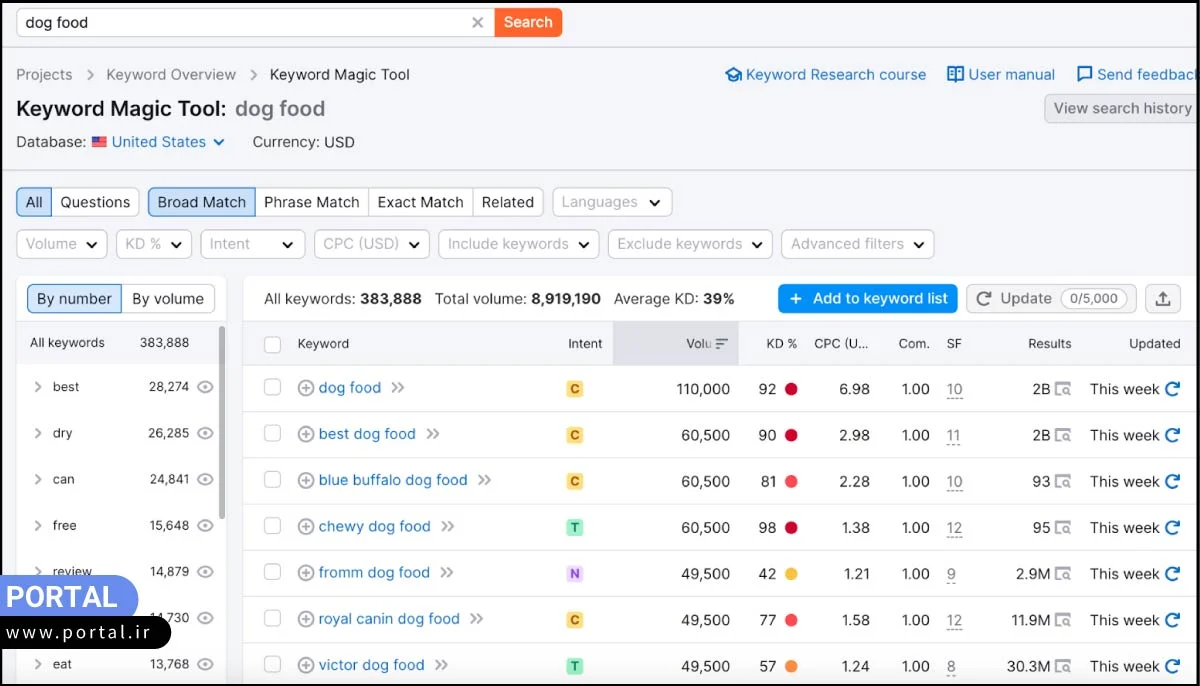
Task: Open the export icon at top right
Action: (1164, 298)
